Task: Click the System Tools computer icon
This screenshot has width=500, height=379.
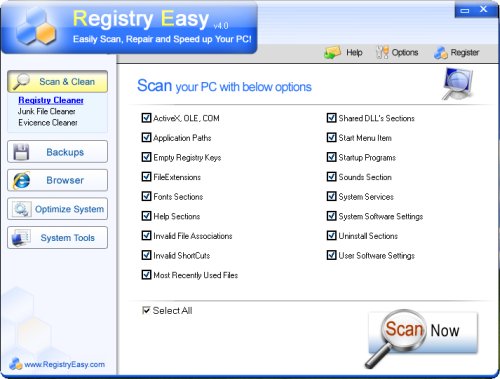Action: click(x=21, y=238)
